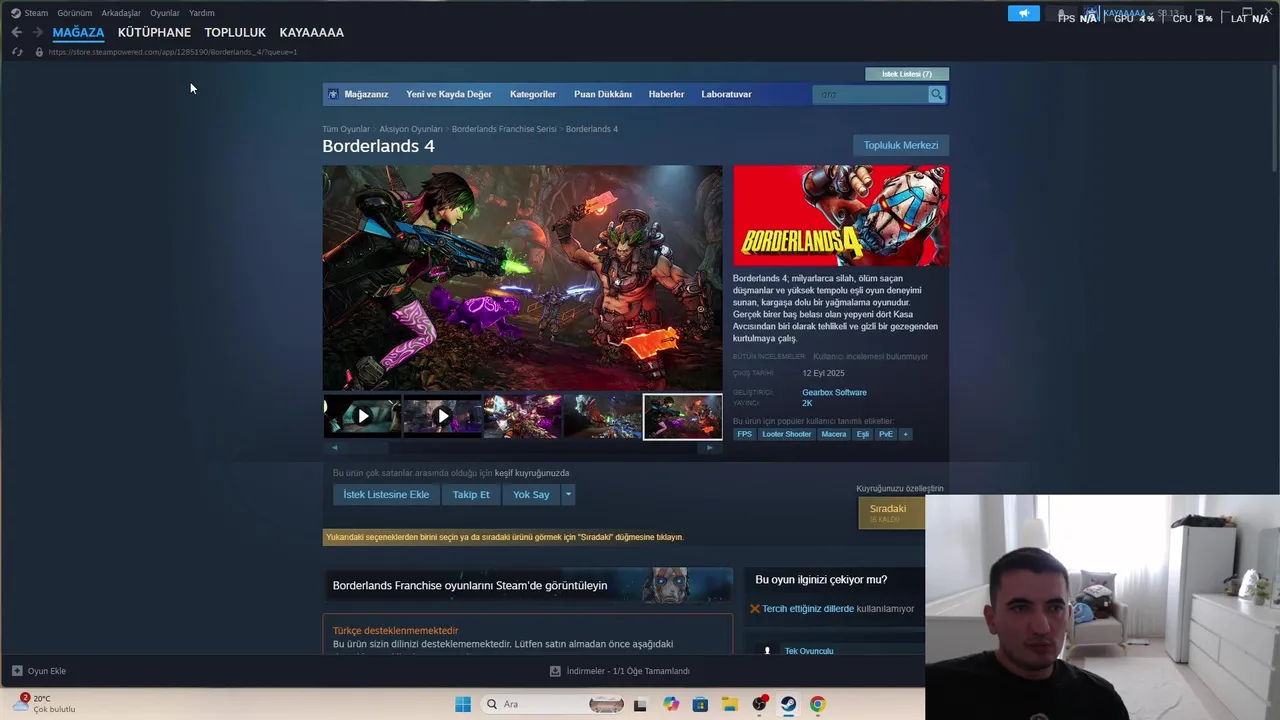Open Google Chrome from taskbar
This screenshot has height=720, width=1280.
[818, 704]
